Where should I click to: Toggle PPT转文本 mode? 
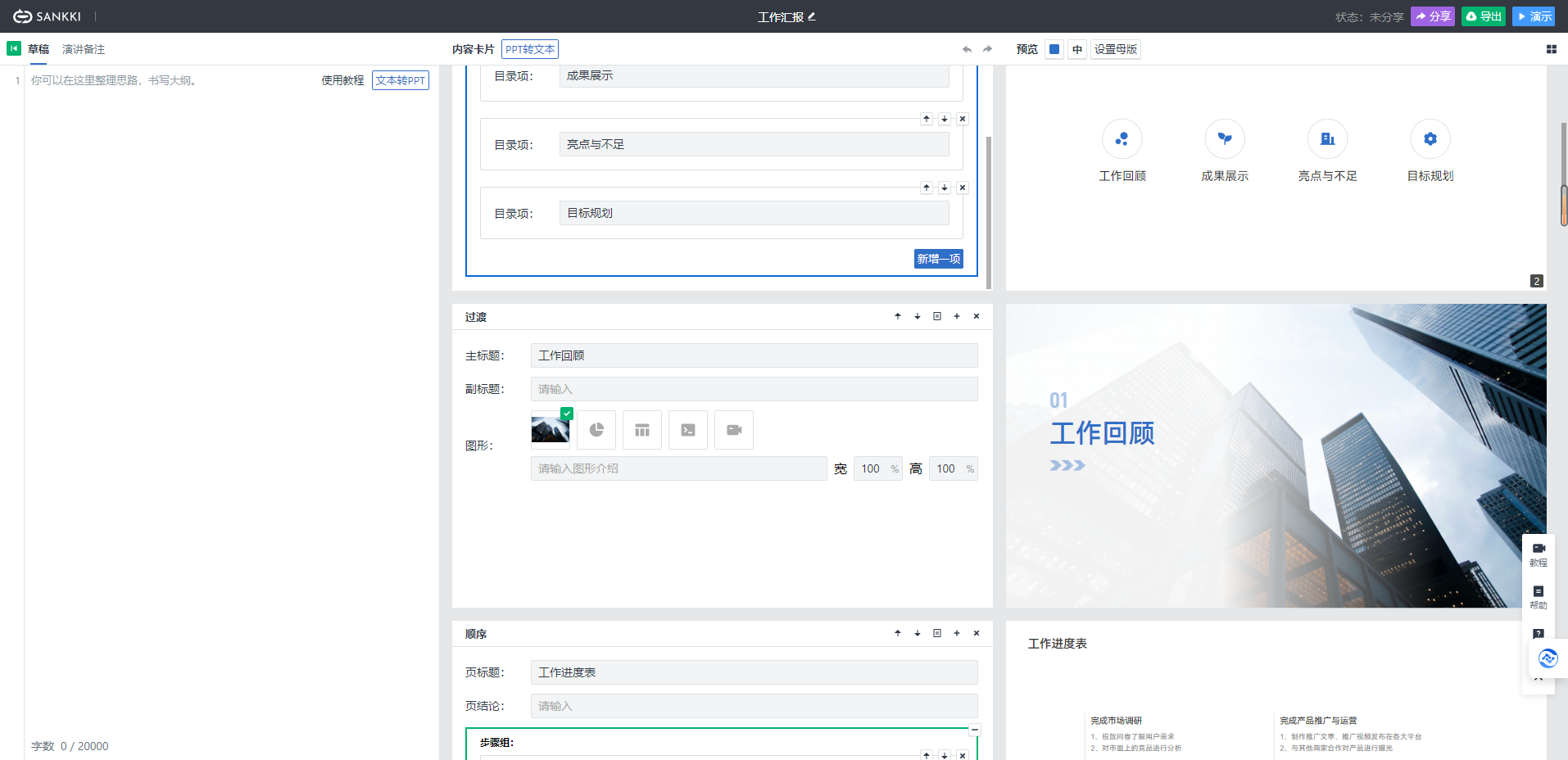click(x=529, y=49)
